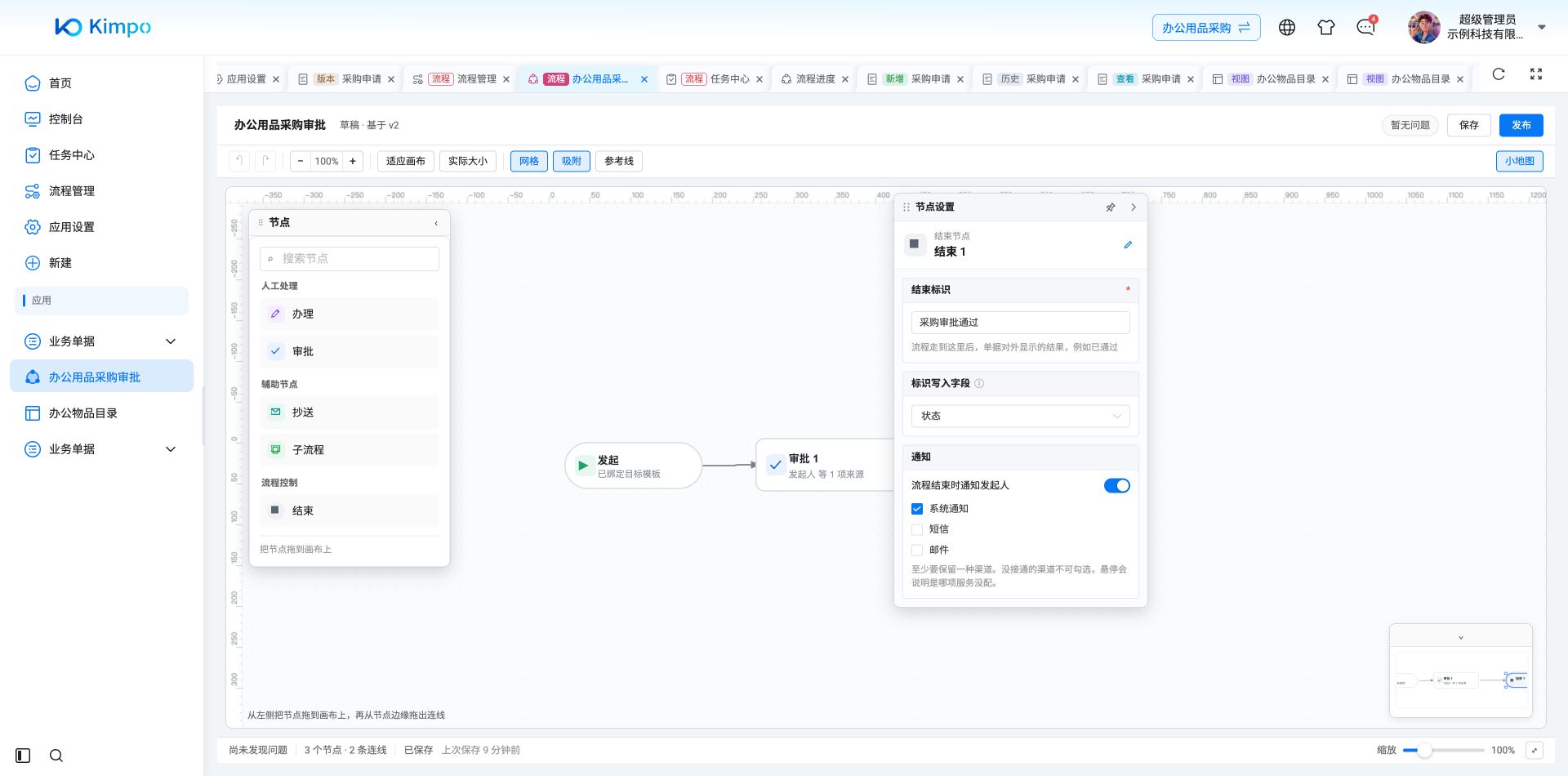Screen dimensions: 1568x776
Task: Open the user account dropdown arrow
Action: pyautogui.click(x=1542, y=27)
